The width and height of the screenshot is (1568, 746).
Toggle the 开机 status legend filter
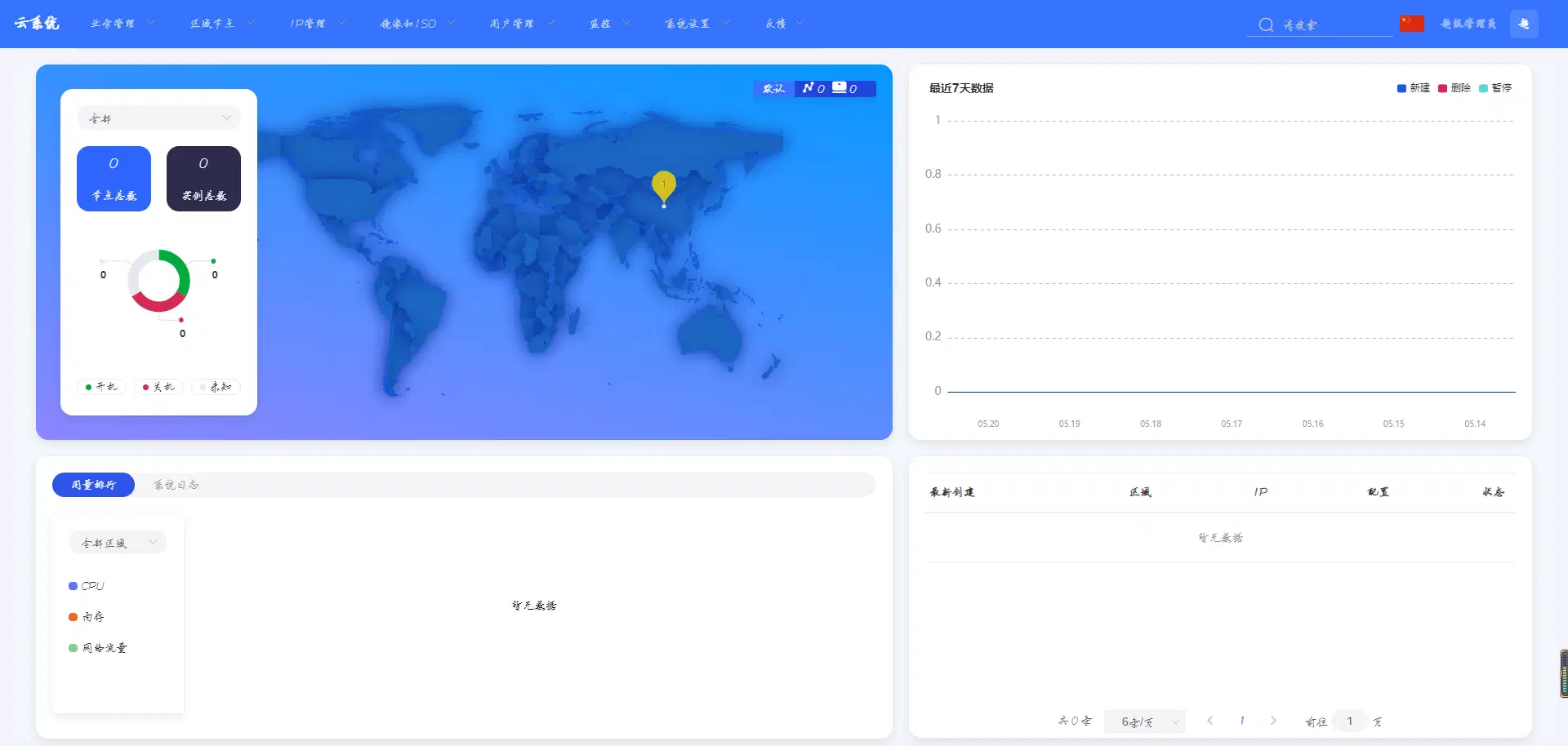click(x=101, y=387)
